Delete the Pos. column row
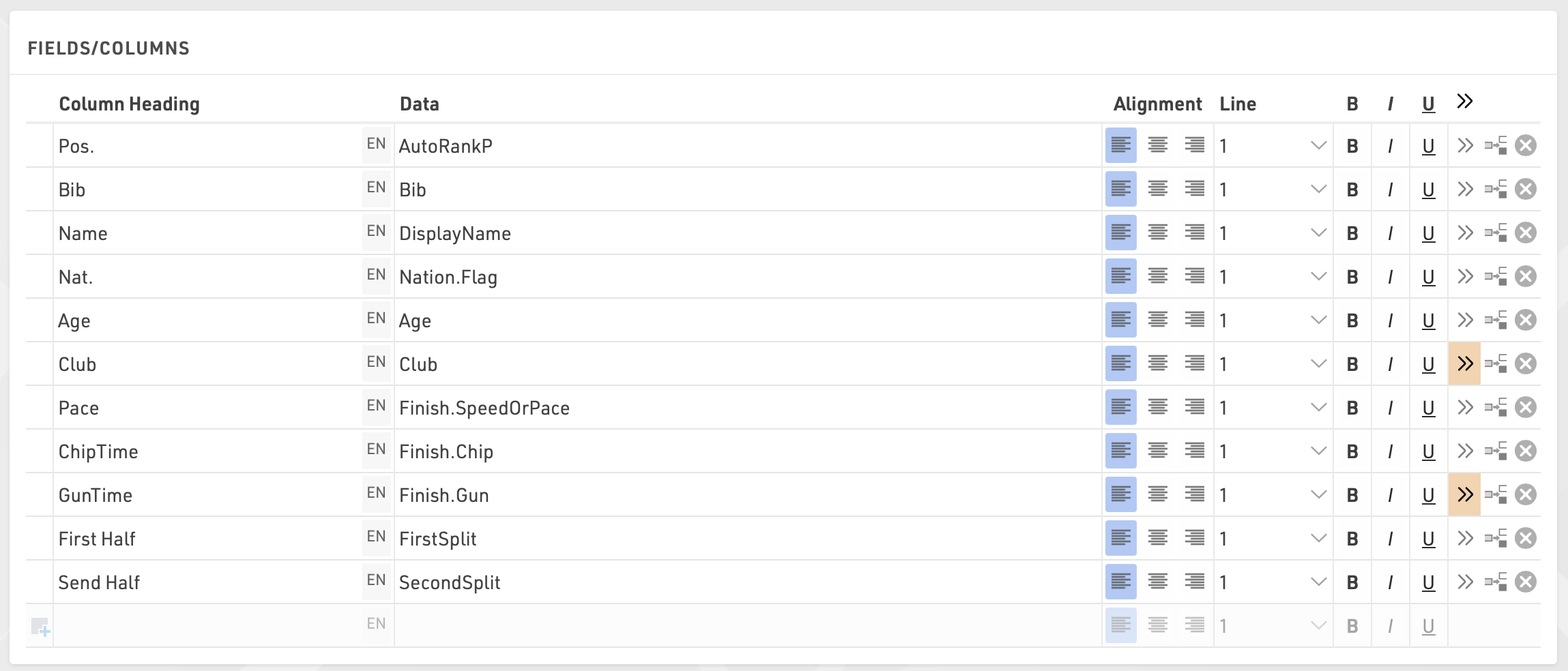The height and width of the screenshot is (671, 1568). 1526,145
